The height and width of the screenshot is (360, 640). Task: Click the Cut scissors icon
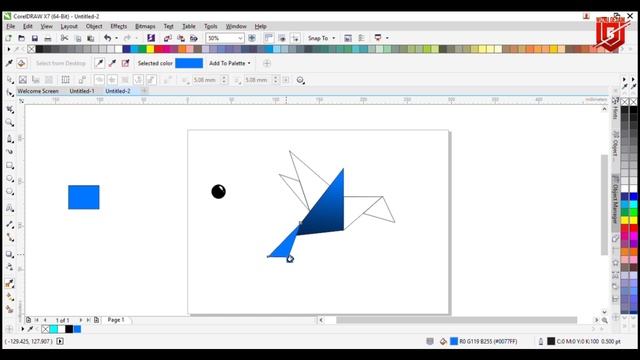point(64,38)
